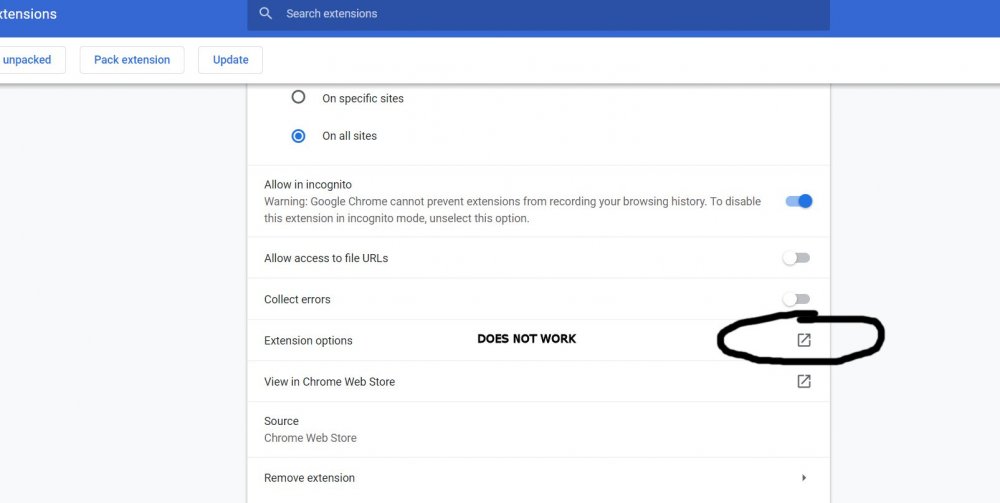
Task: Select the On all sites radio button
Action: [298, 136]
